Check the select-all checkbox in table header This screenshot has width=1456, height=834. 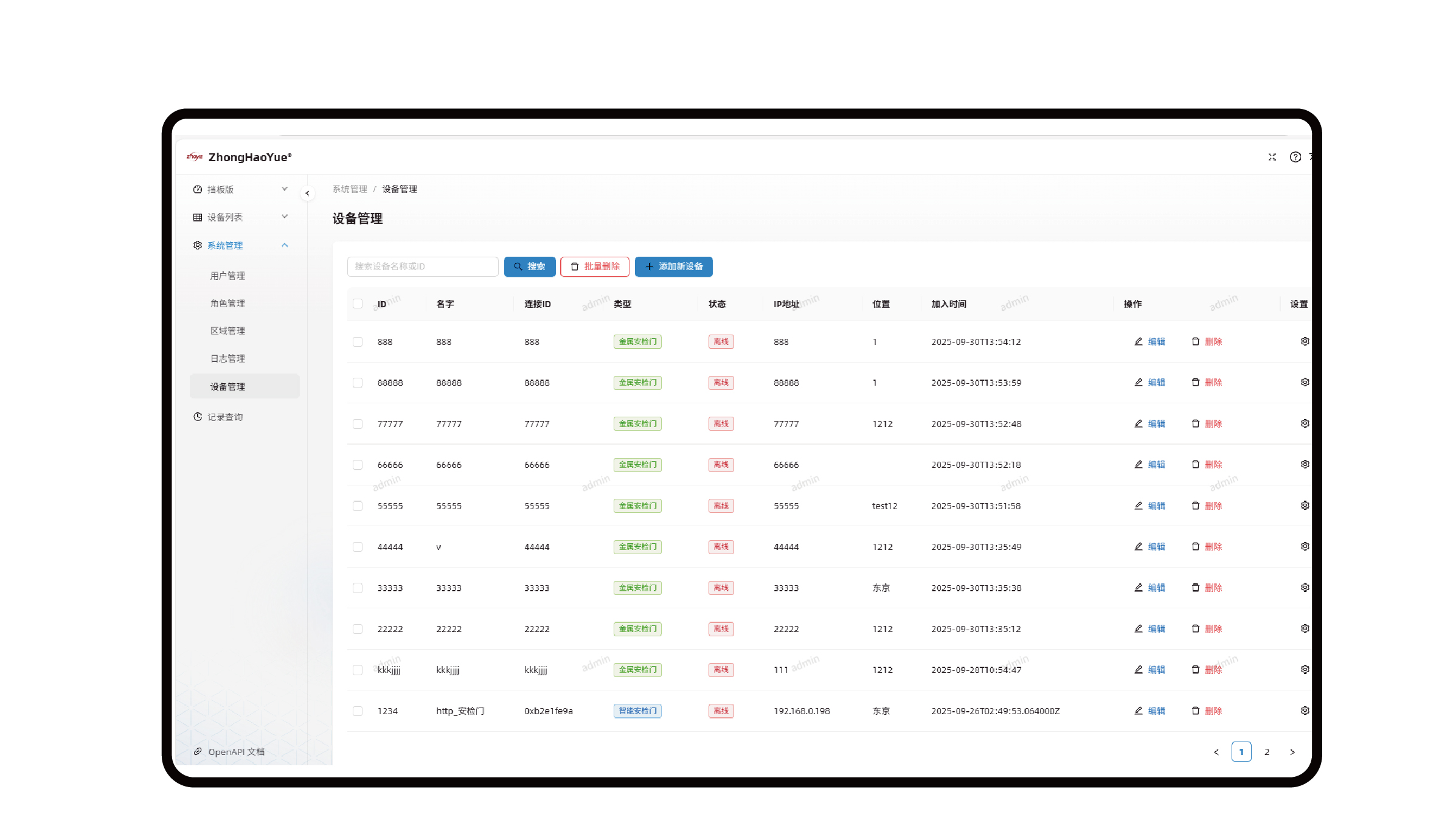[358, 304]
